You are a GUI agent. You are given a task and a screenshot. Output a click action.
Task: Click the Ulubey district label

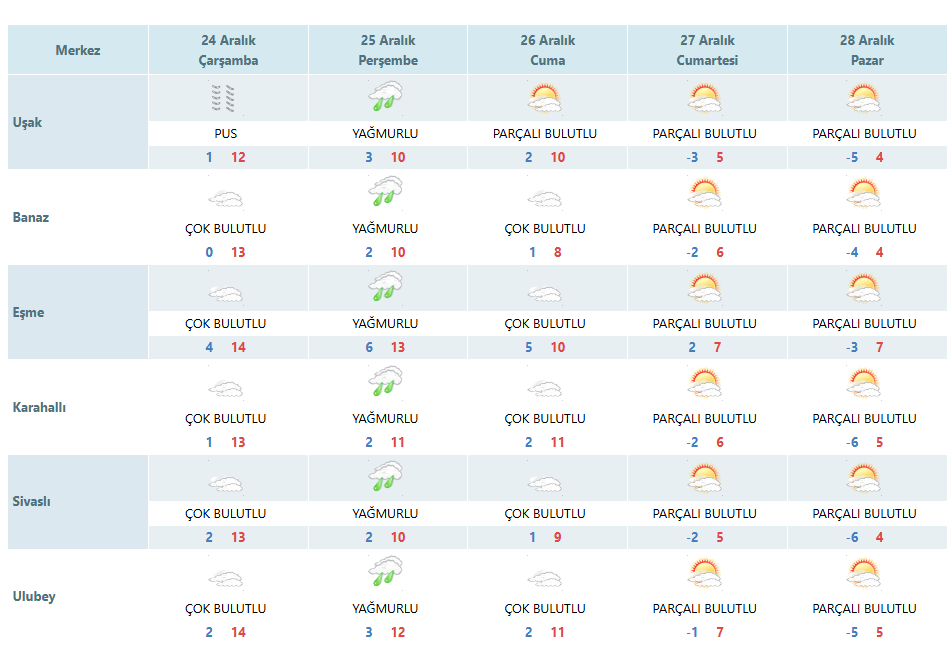(34, 596)
